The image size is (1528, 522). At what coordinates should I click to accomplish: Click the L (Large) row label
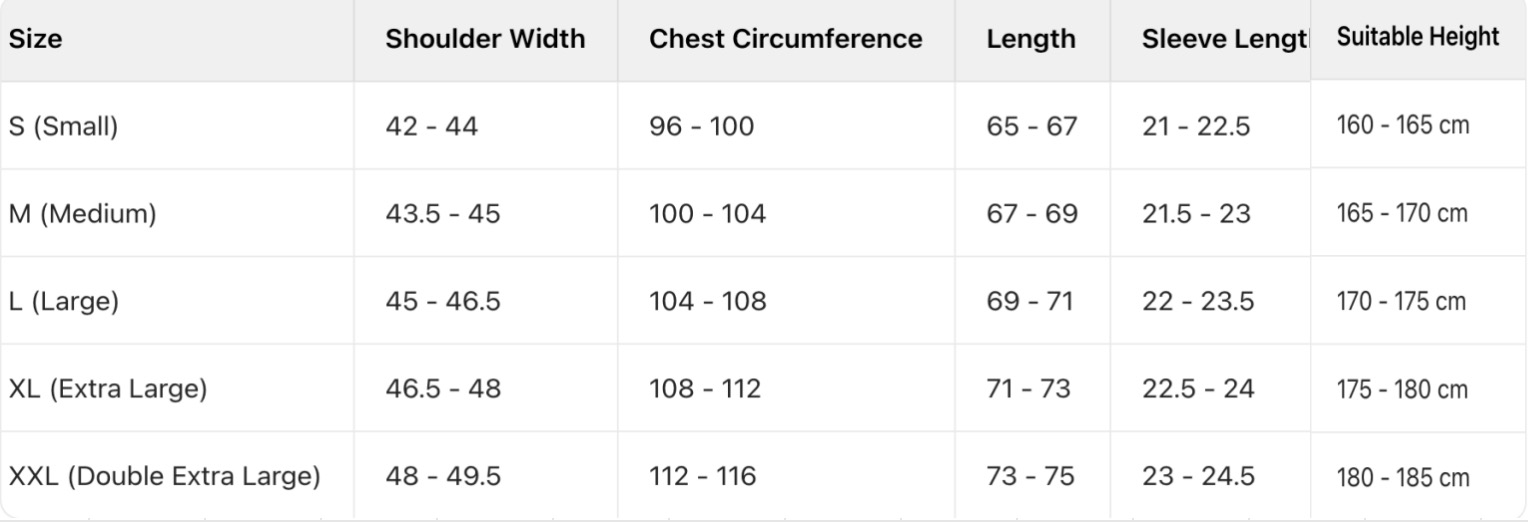click(64, 301)
